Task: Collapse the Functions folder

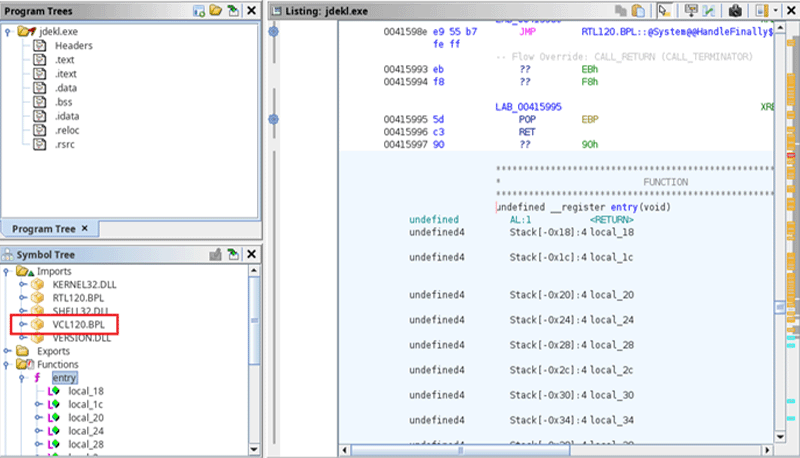Action: pos(7,364)
